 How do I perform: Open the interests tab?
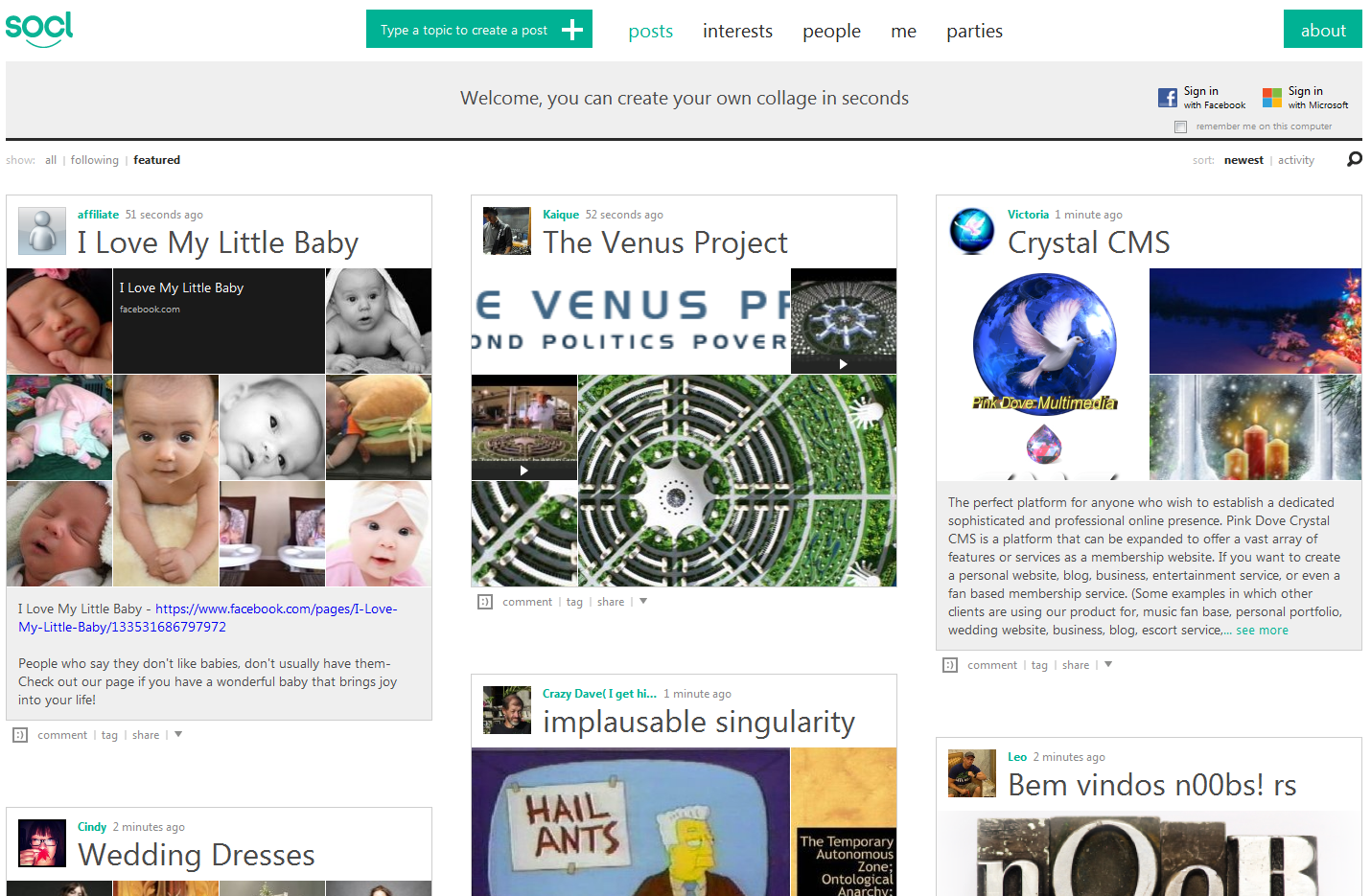[737, 31]
